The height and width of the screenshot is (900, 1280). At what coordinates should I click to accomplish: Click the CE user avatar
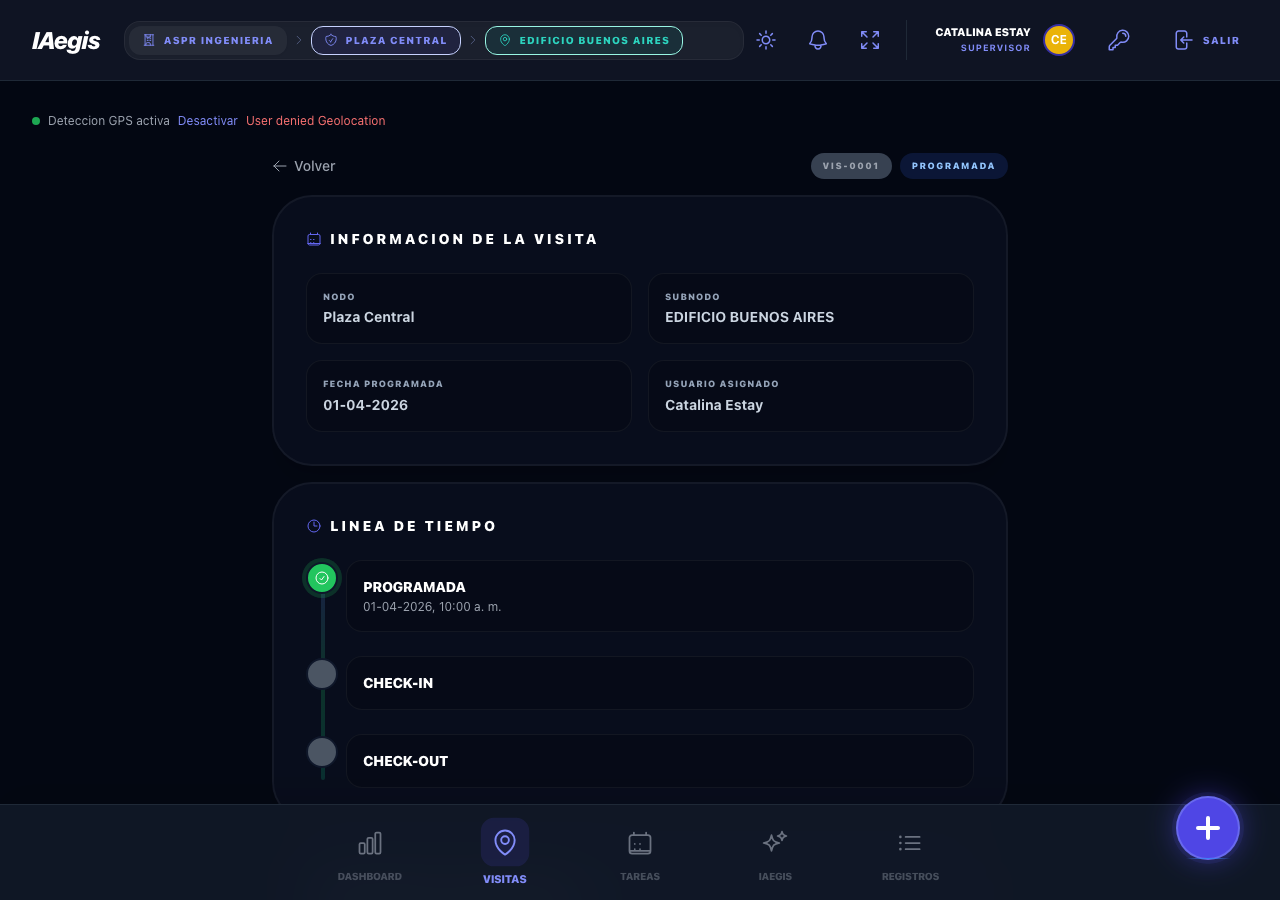tap(1058, 40)
